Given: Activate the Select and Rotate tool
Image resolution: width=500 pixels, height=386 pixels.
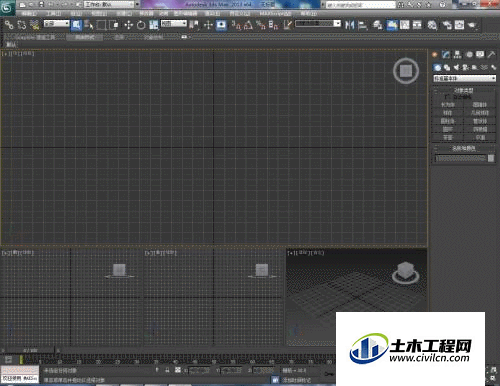Looking at the screenshot, I should tap(141, 25).
